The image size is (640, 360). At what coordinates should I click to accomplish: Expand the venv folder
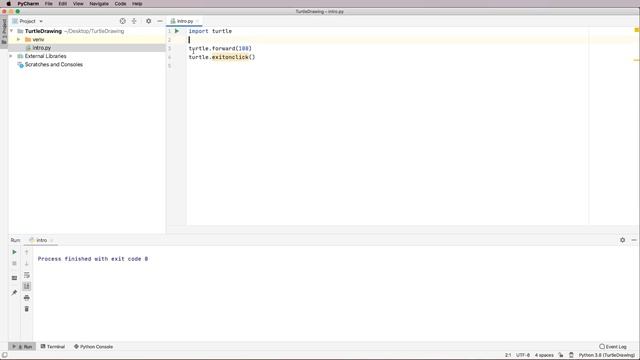[18, 40]
